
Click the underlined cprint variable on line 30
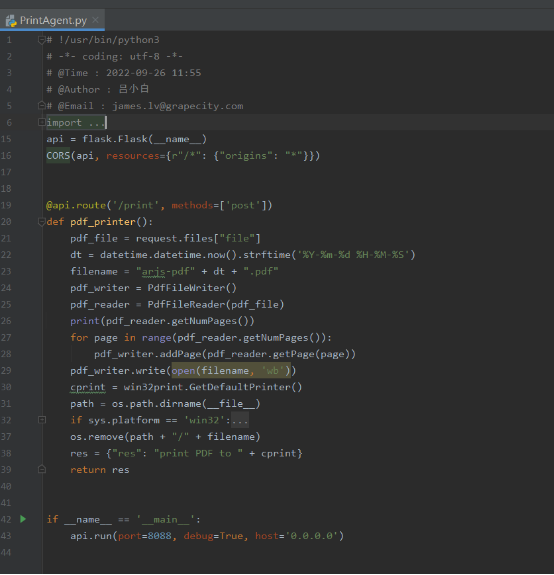pos(88,387)
